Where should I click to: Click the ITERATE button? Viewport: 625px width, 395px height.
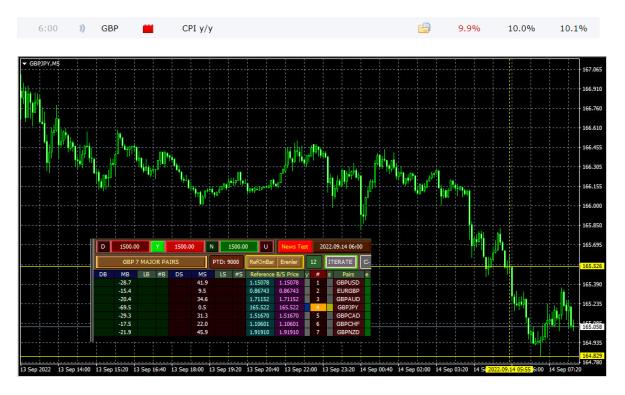coord(340,262)
